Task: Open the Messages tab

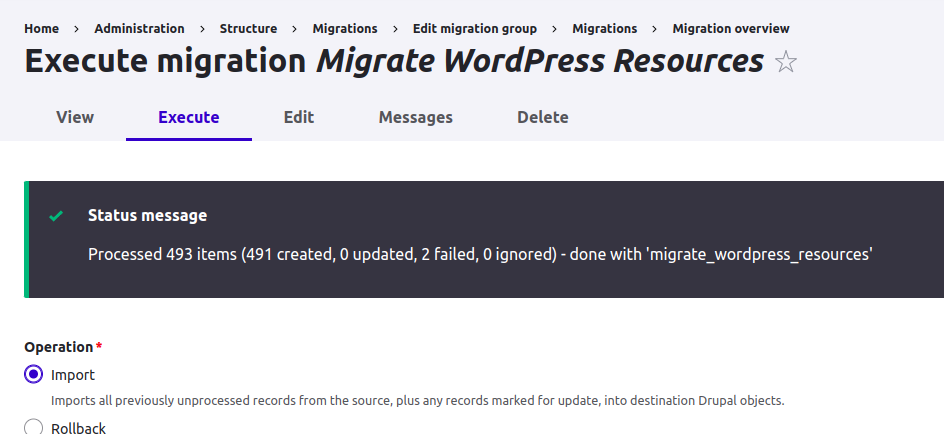Action: pos(415,117)
